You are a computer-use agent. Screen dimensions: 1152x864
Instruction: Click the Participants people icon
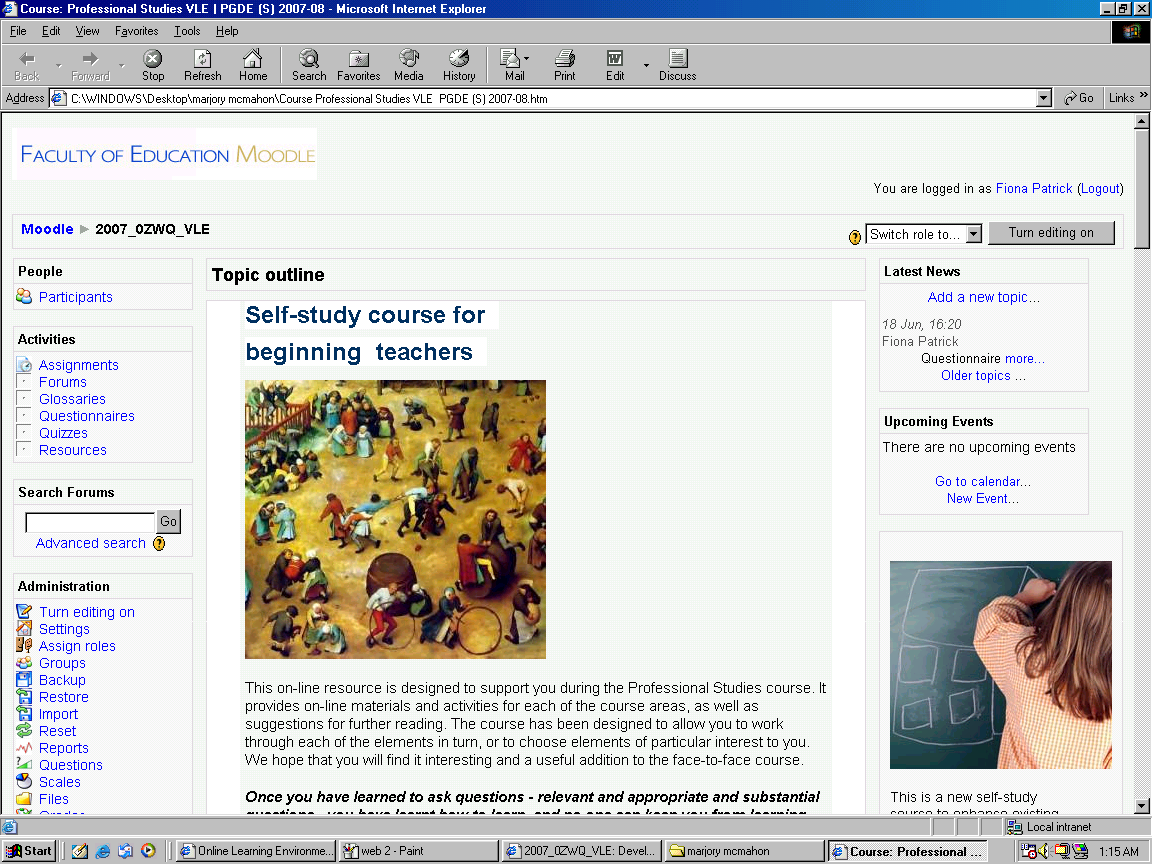click(x=24, y=296)
